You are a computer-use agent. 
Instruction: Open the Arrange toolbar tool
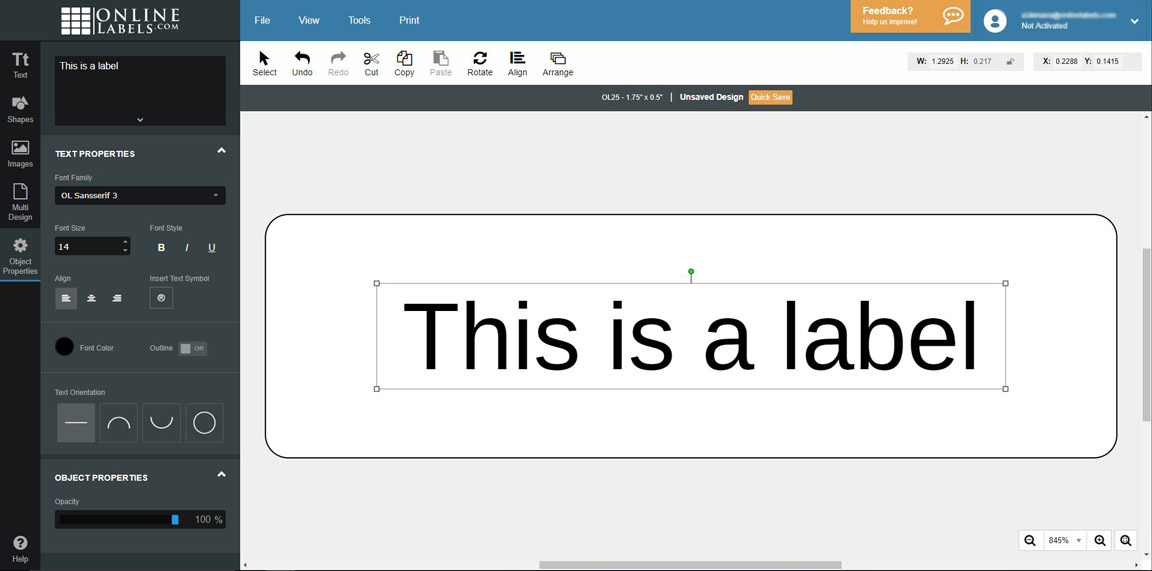pyautogui.click(x=558, y=63)
